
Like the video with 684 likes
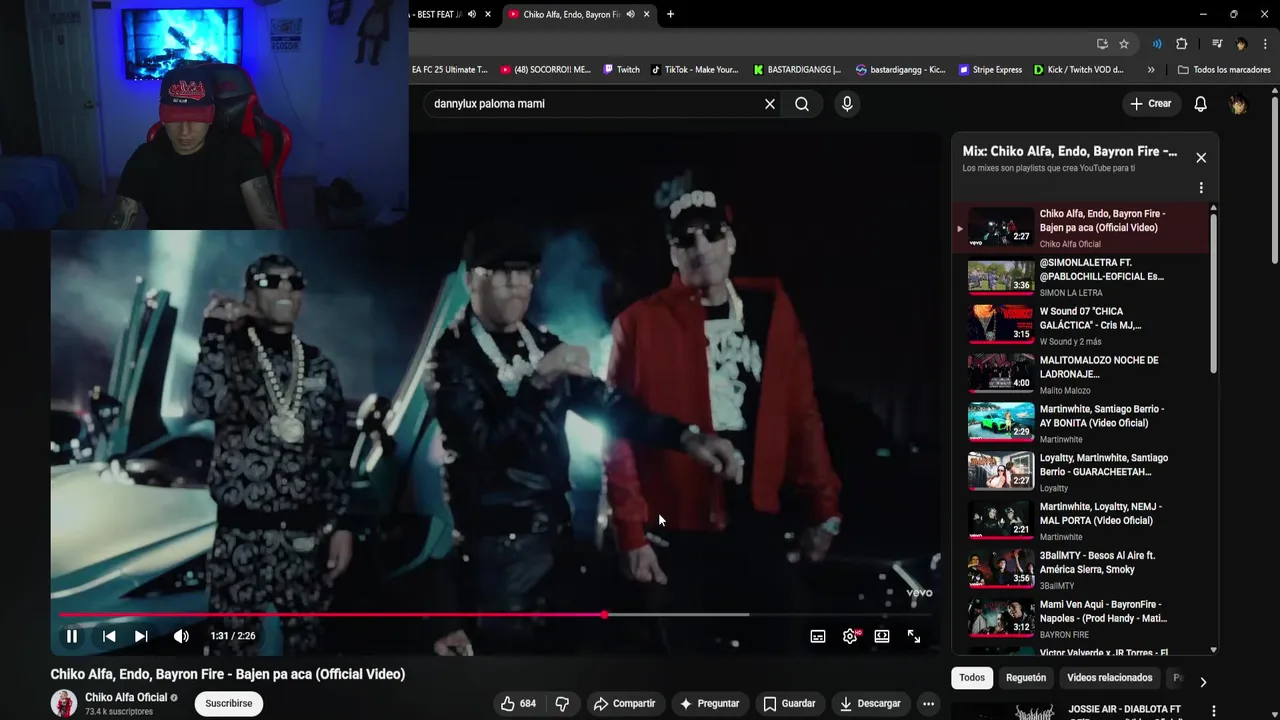[519, 704]
